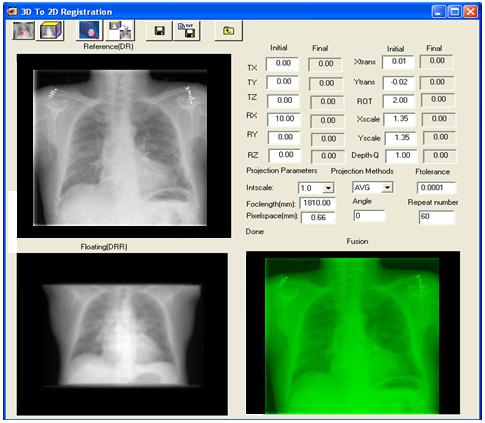Click the load chest X-ray image icon
The height and width of the screenshot is (423, 485).
point(23,30)
